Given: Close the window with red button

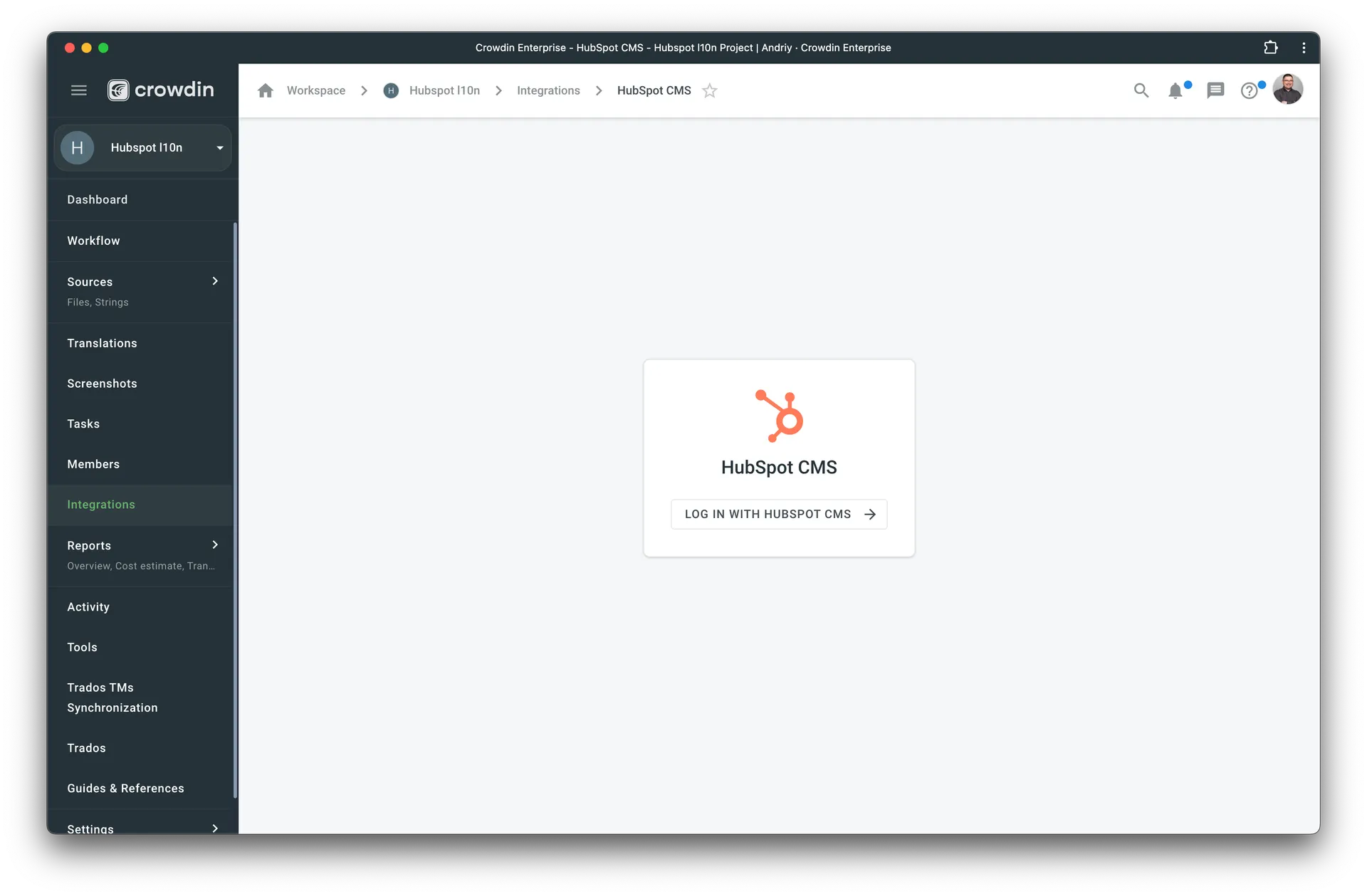Looking at the screenshot, I should (70, 48).
